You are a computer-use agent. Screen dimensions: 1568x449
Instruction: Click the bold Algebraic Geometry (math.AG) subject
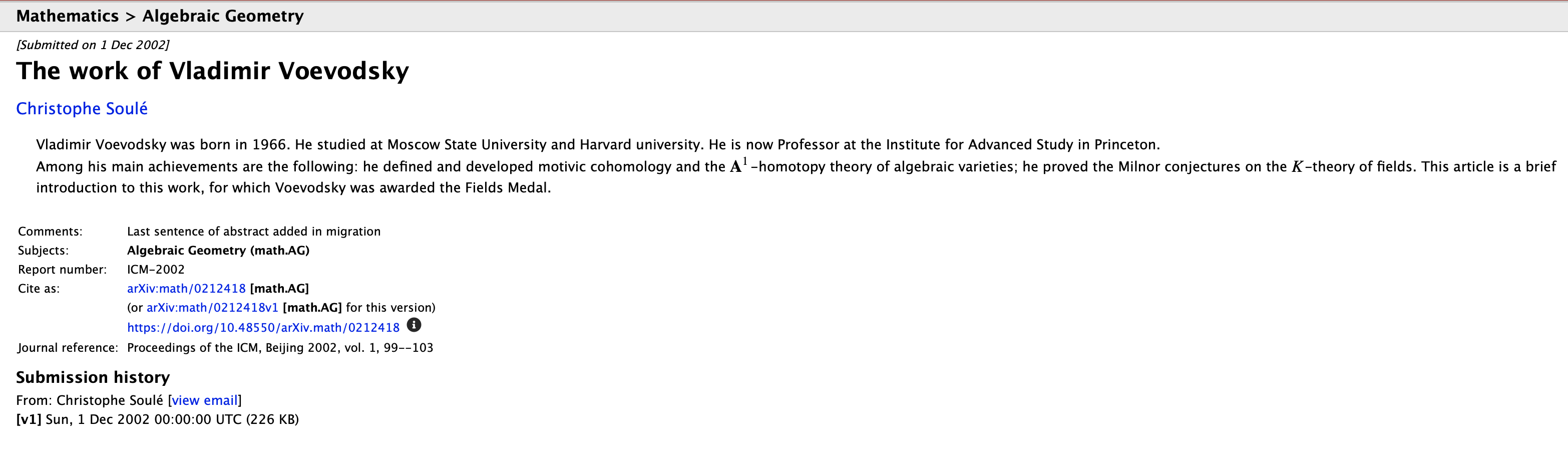[218, 251]
